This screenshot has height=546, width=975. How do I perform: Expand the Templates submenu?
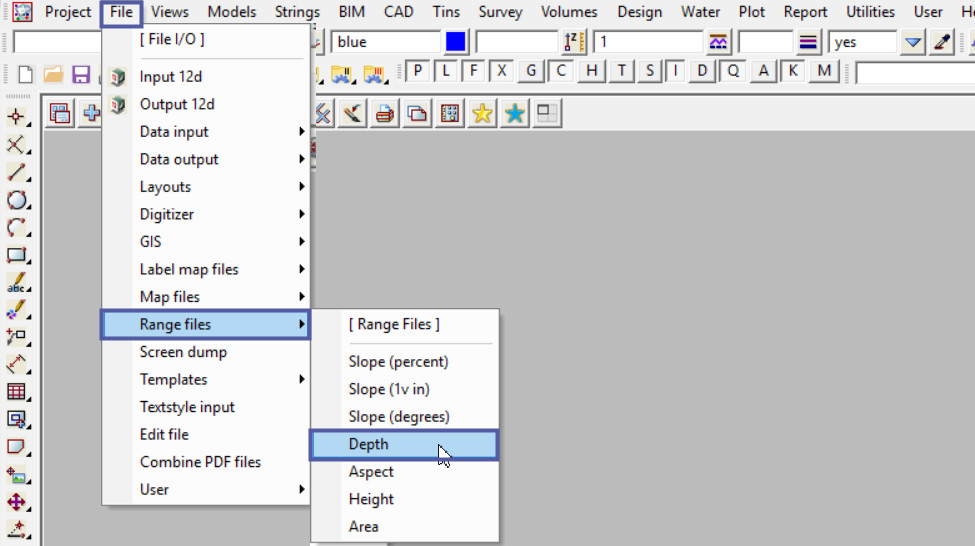206,379
